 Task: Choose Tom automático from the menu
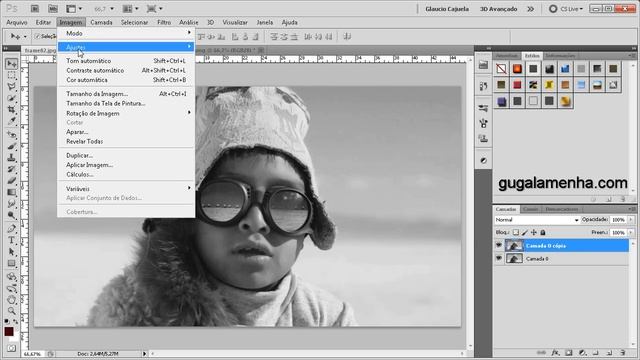tap(126, 61)
